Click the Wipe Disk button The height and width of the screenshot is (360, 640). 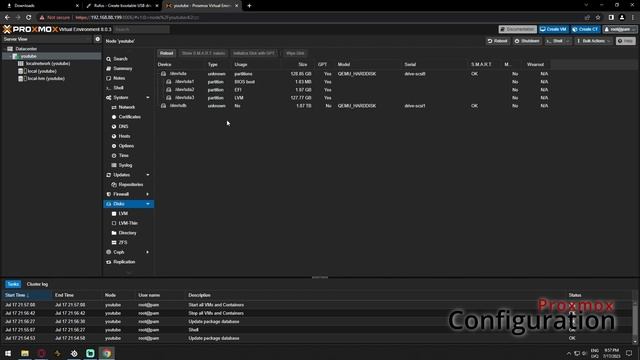(x=295, y=53)
